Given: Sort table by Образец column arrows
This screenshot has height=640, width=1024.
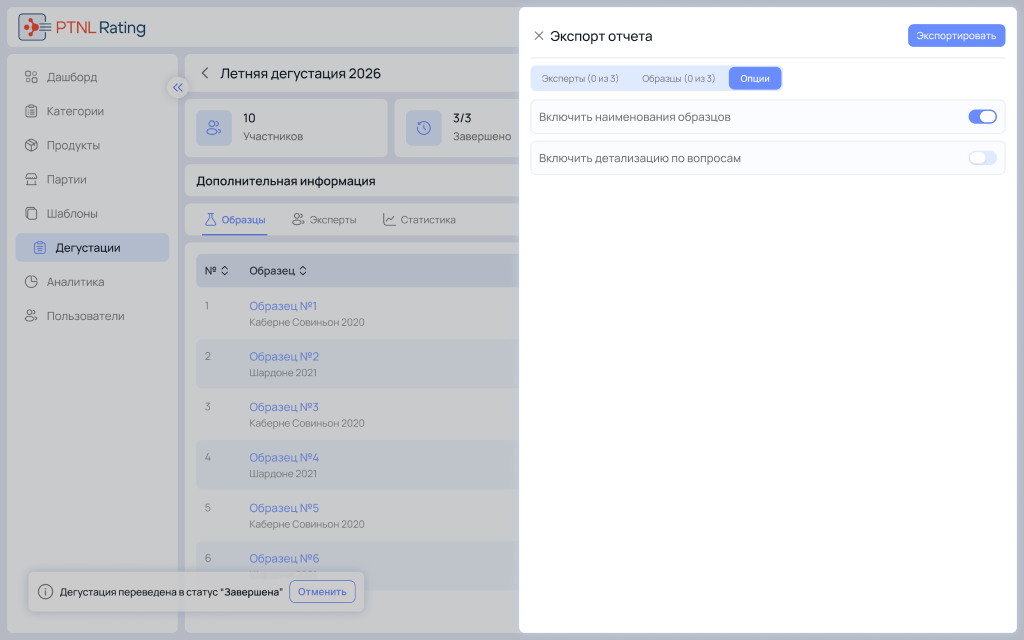Looking at the screenshot, I should (303, 270).
